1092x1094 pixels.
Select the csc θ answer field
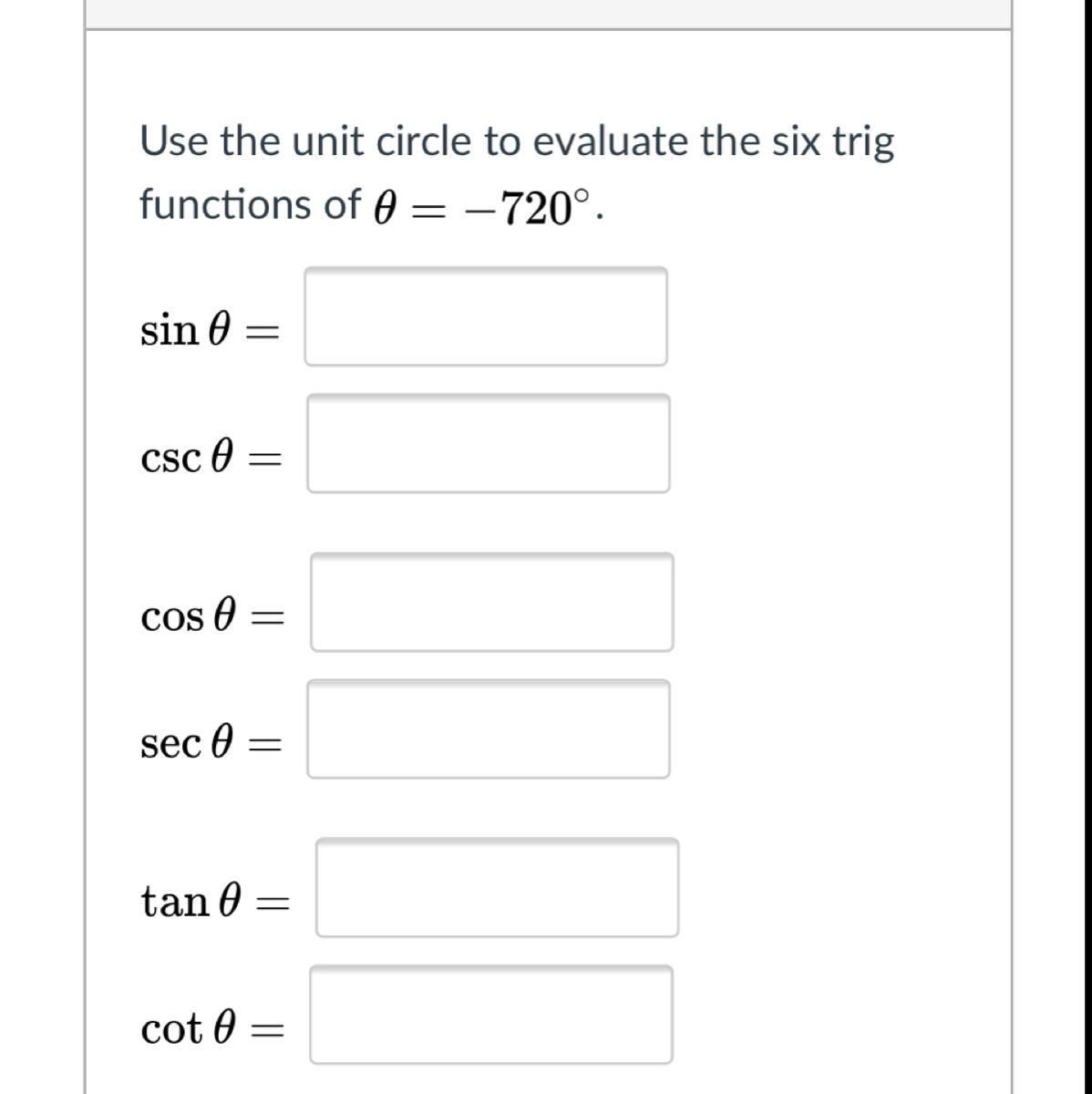[488, 444]
